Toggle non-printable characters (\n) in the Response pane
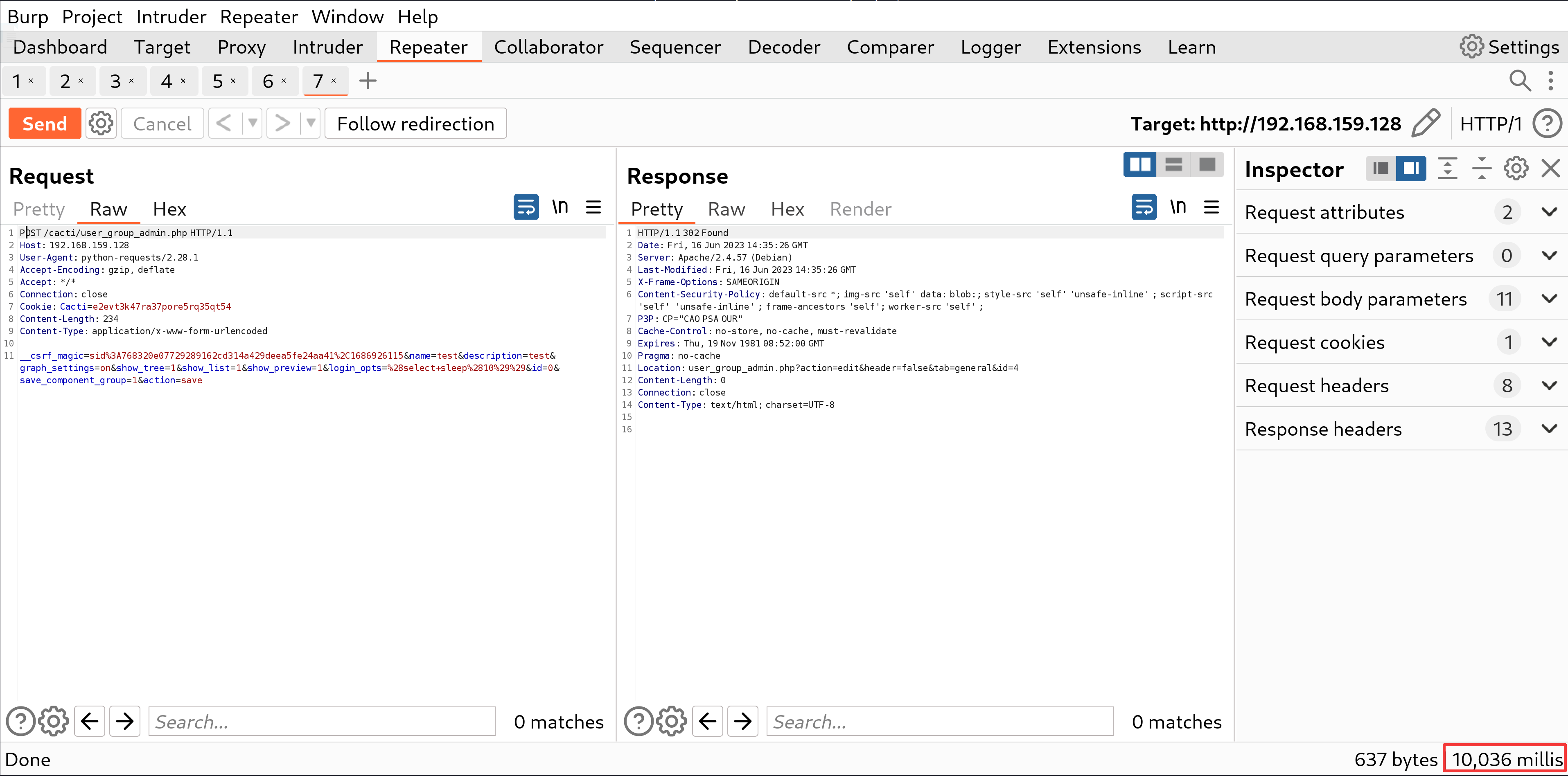 coord(1178,207)
